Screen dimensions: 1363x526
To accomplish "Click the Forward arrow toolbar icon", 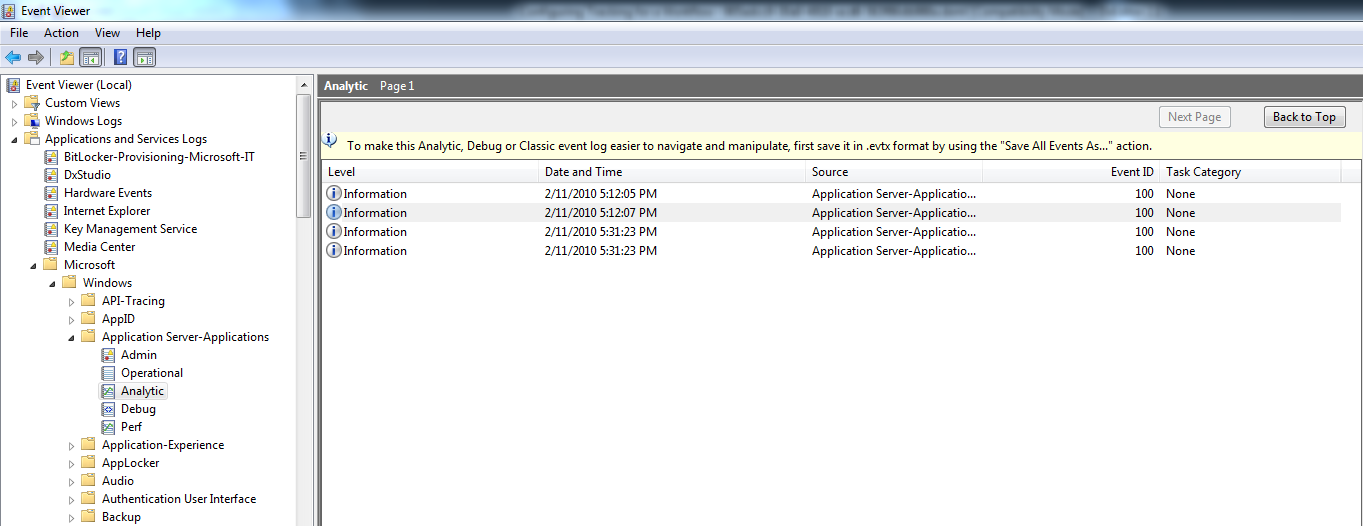I will tap(36, 58).
